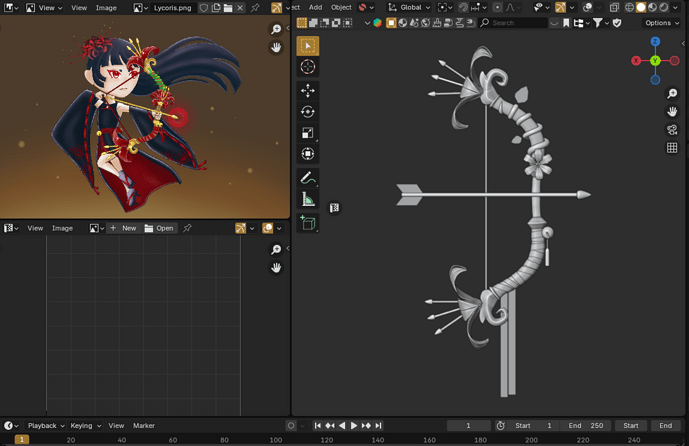Image resolution: width=689 pixels, height=446 pixels.
Task: Toggle auto keying record button
Action: 290,425
